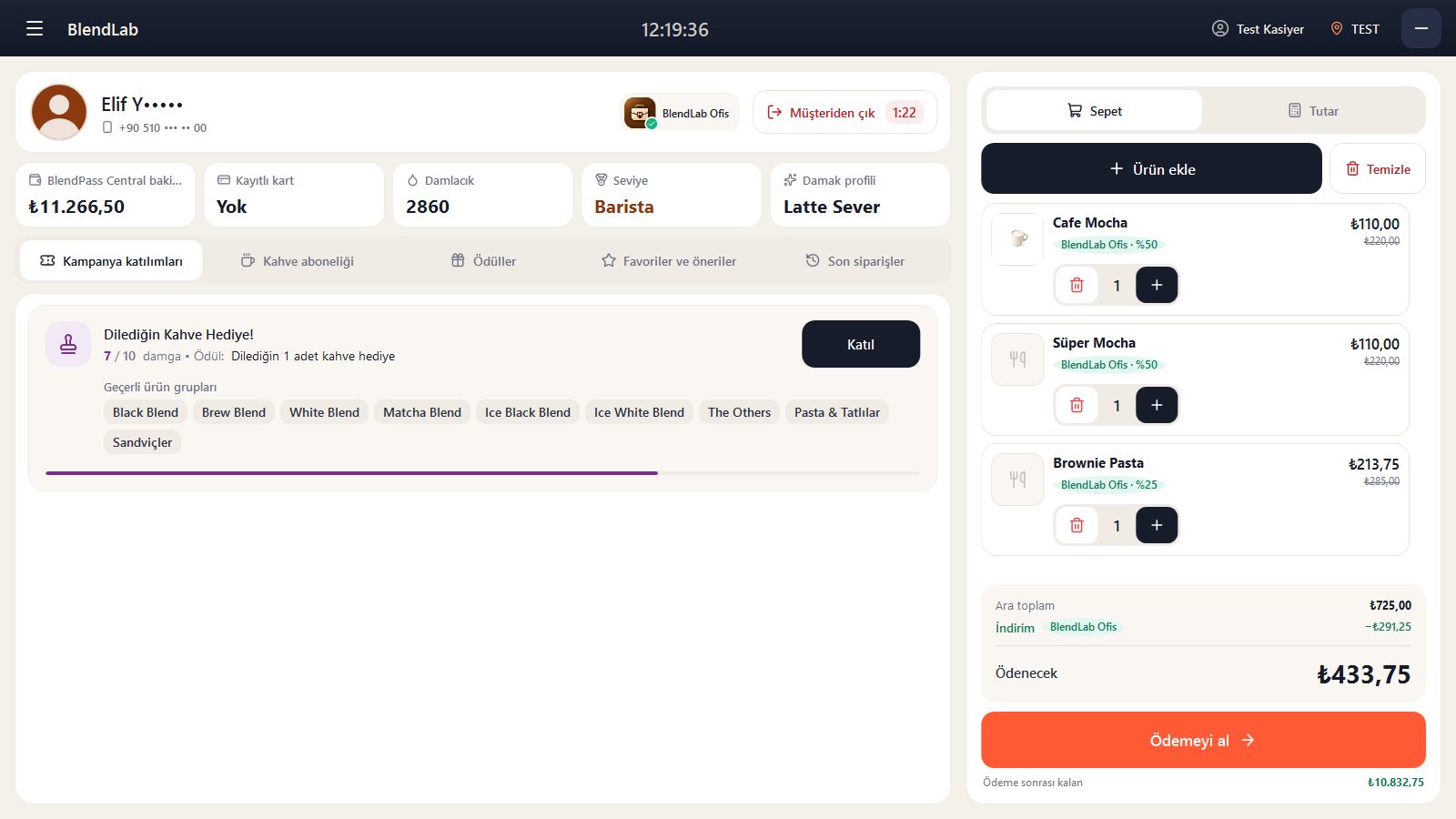
Task: Minimize using the top-right dash button
Action: [1421, 28]
